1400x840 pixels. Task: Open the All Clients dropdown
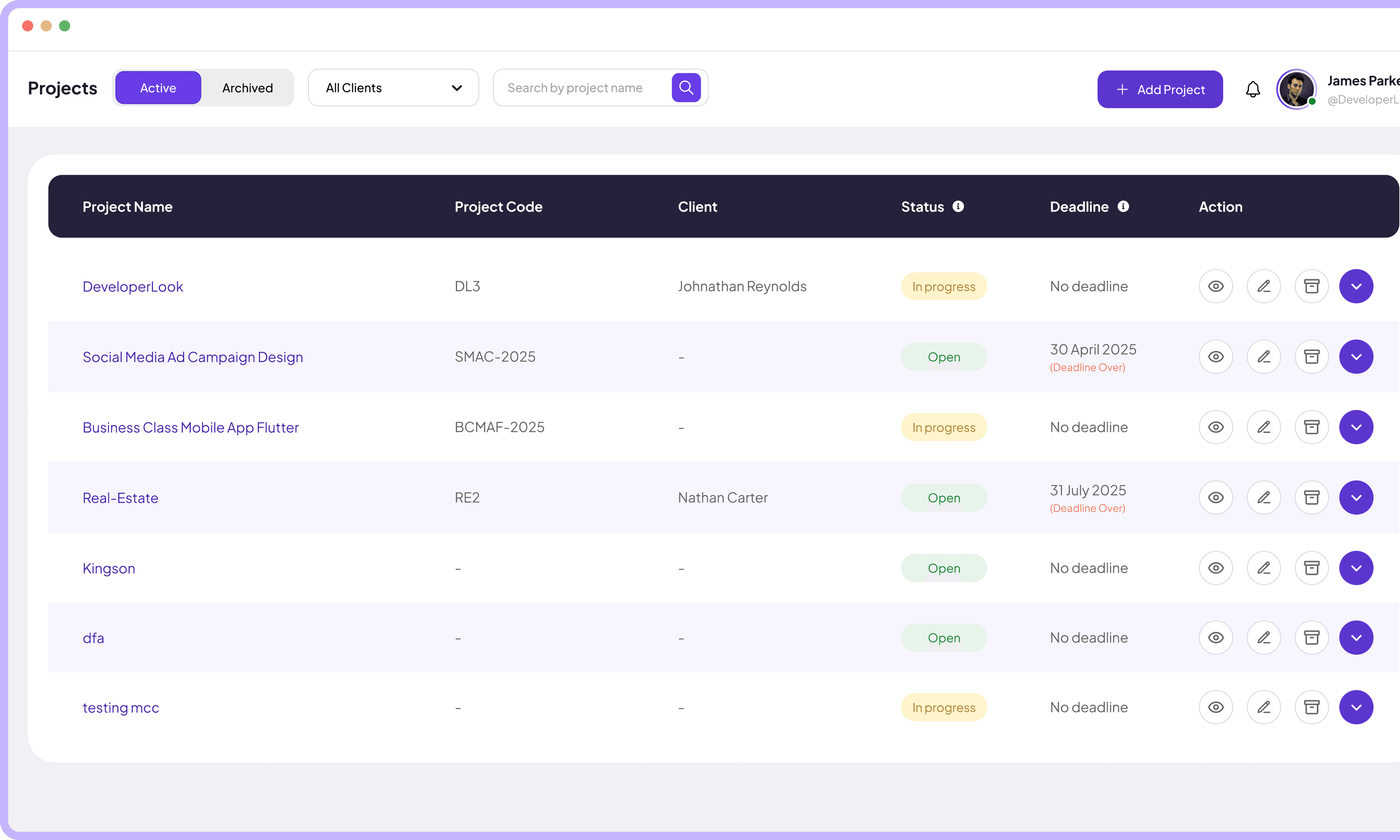click(x=393, y=87)
